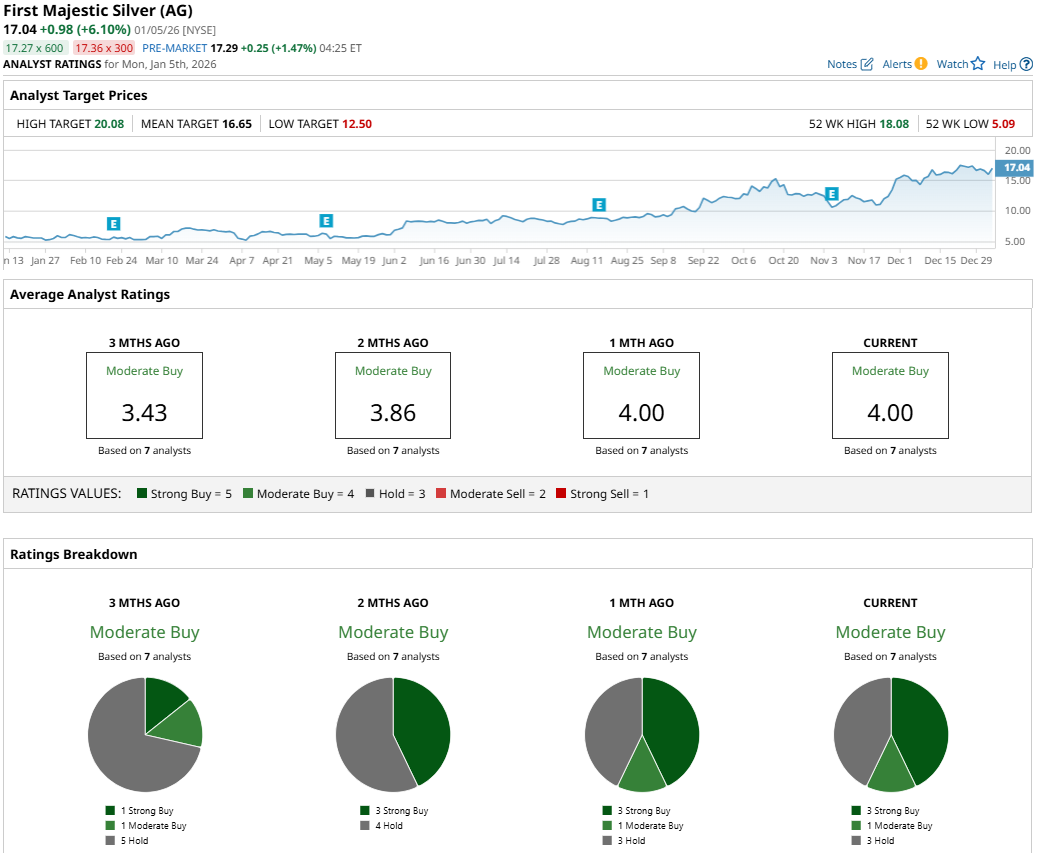This screenshot has height=853, width=1041.
Task: Click the 2 MTHS AGO rating box 3.86
Action: pyautogui.click(x=393, y=395)
